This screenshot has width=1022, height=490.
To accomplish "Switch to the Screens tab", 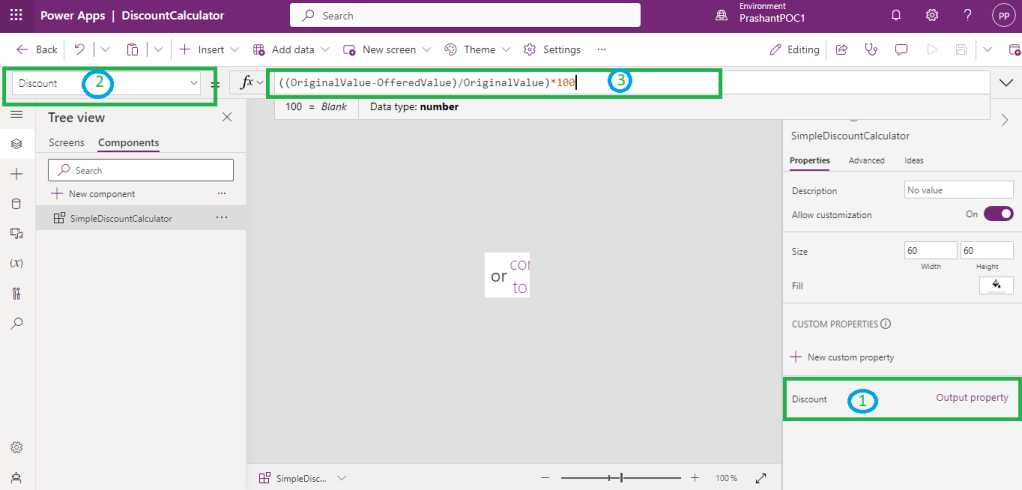I will tap(66, 143).
